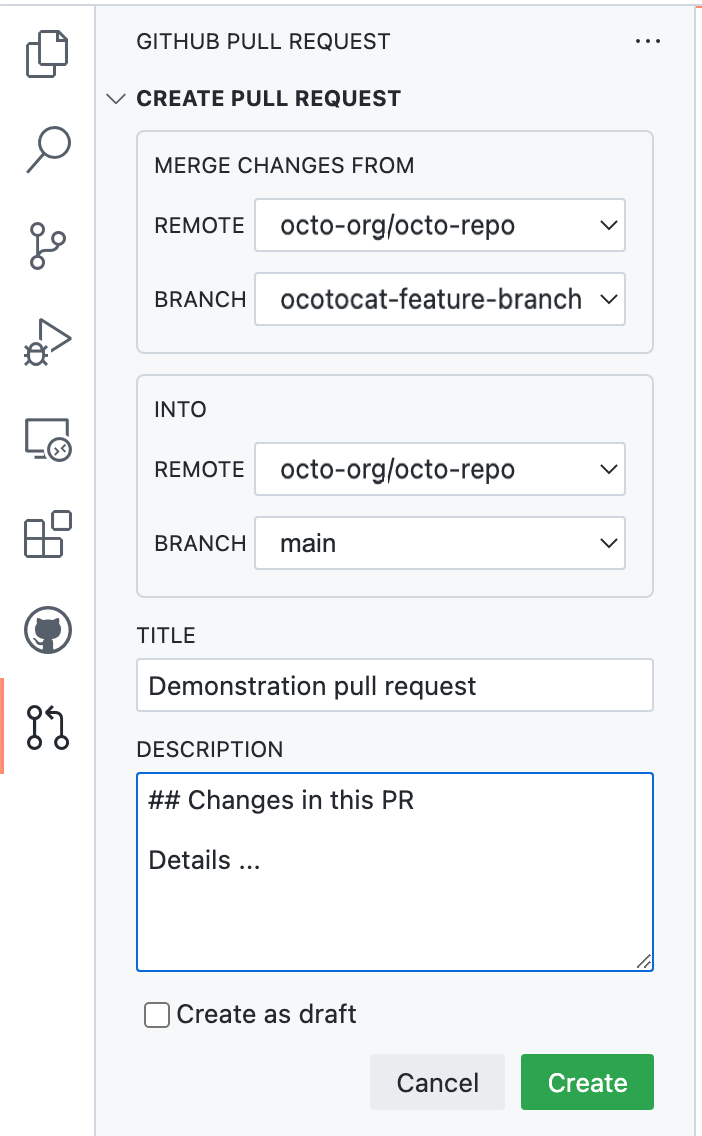Collapse the Create Pull Request section chevron
Screen dimensions: 702x1136
[117, 98]
